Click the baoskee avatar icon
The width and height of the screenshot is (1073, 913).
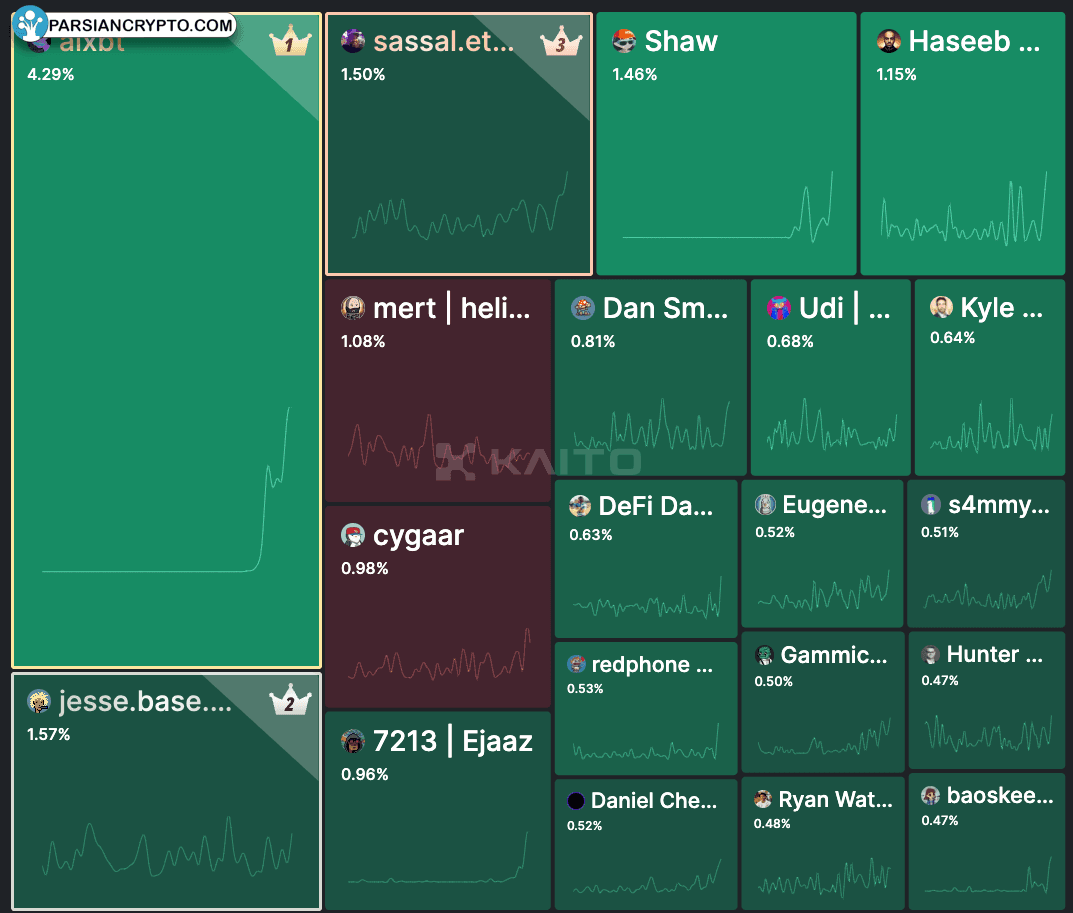pyautogui.click(x=931, y=795)
